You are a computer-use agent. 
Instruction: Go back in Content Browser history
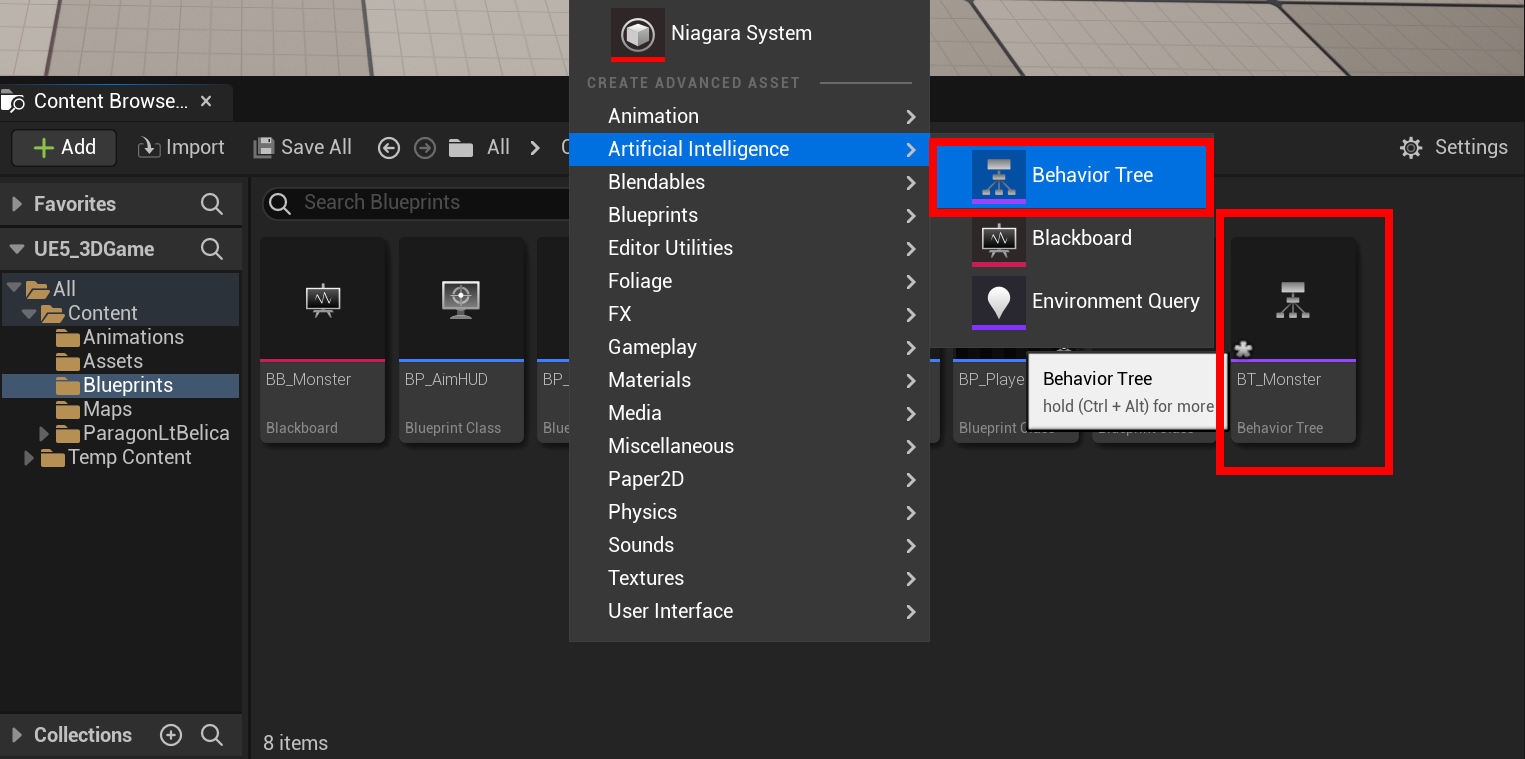[x=389, y=148]
